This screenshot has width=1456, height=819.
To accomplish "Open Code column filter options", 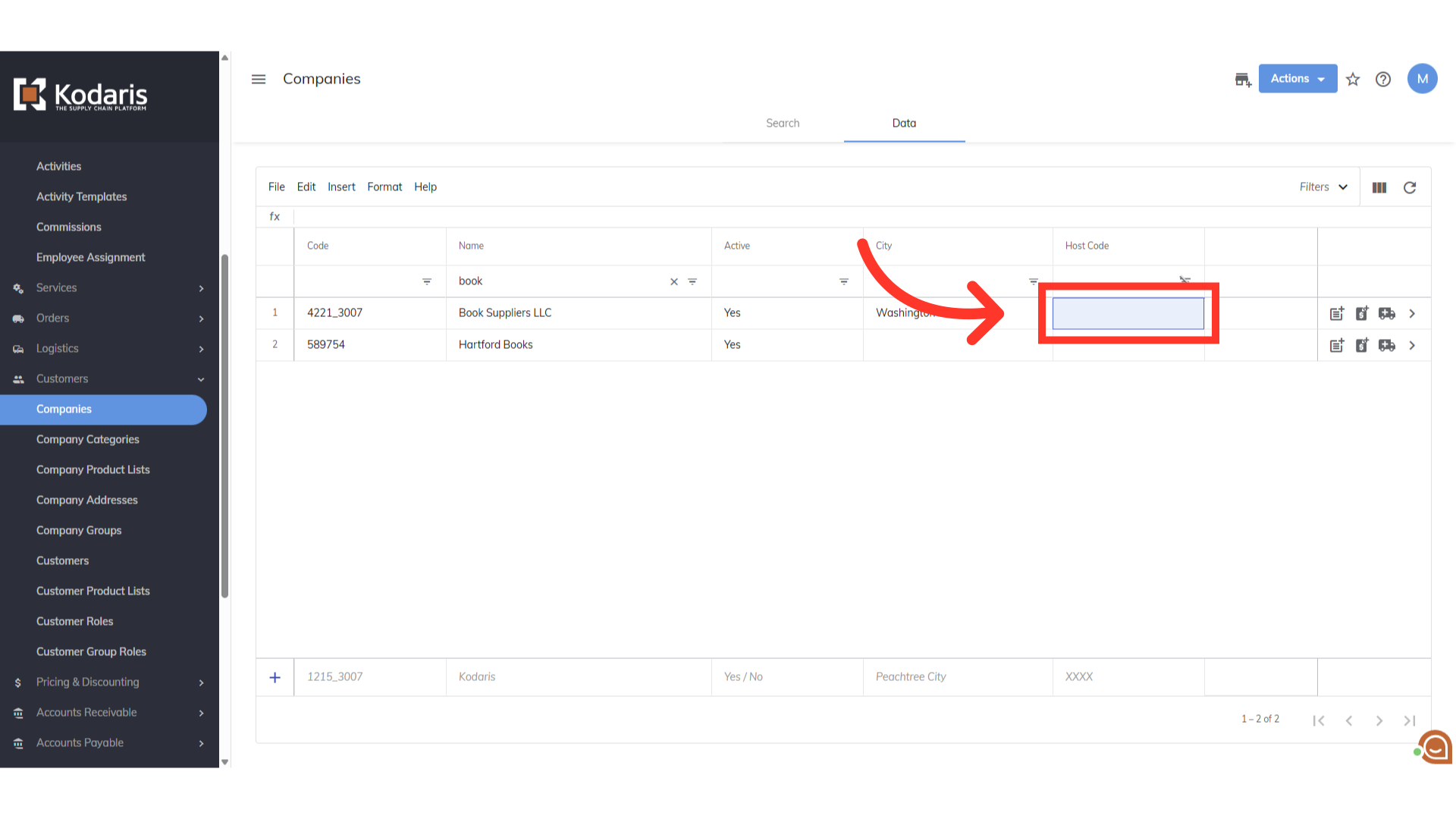I will pos(427,281).
